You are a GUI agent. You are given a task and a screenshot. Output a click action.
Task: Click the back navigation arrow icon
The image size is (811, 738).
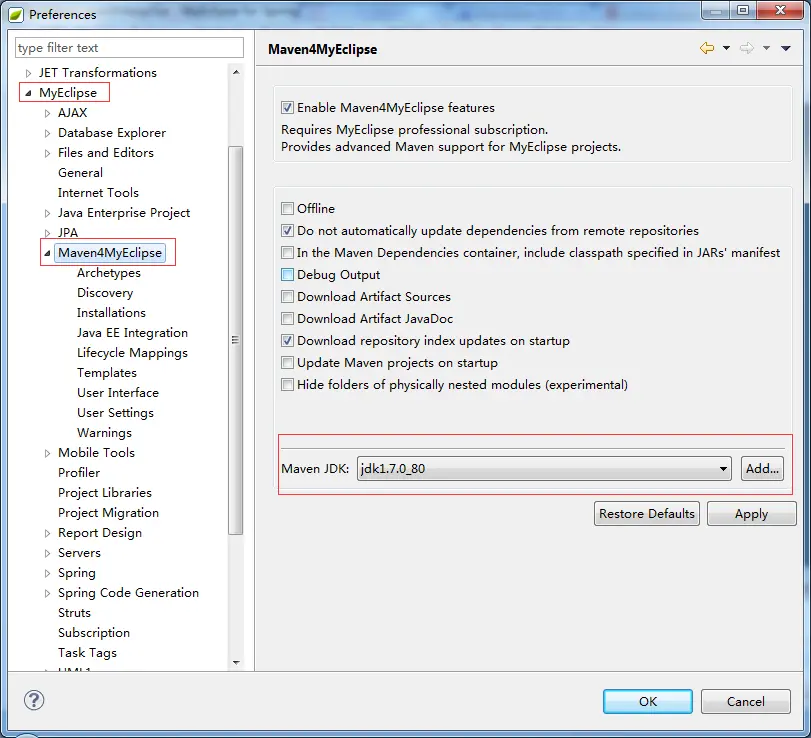click(707, 48)
